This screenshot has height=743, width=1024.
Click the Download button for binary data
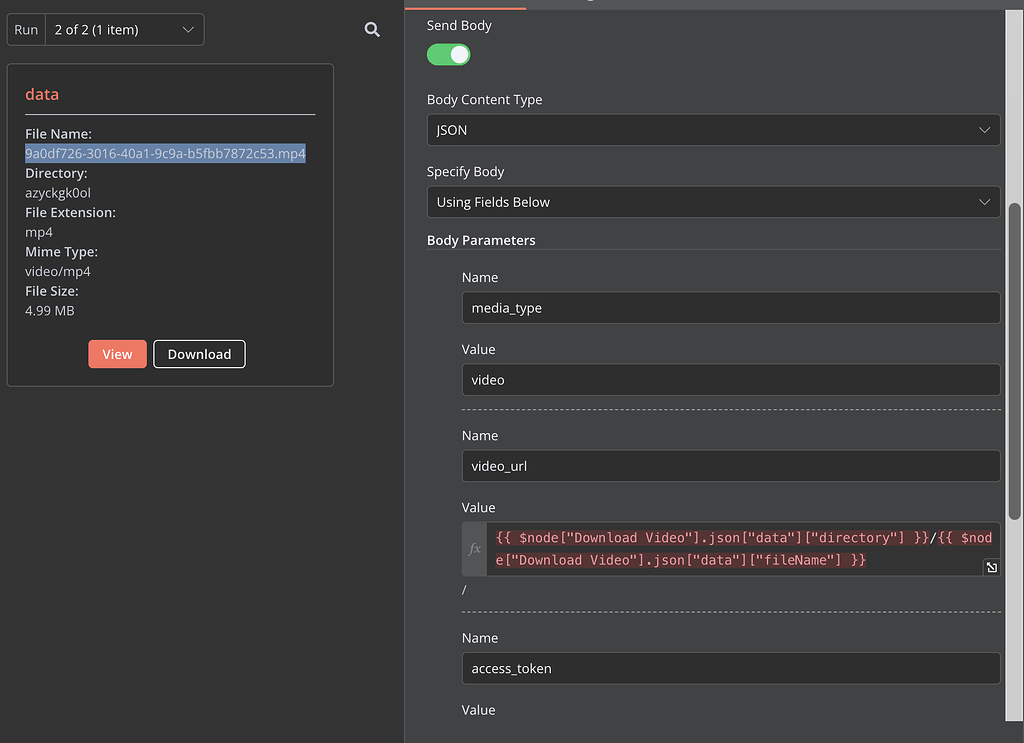(199, 354)
